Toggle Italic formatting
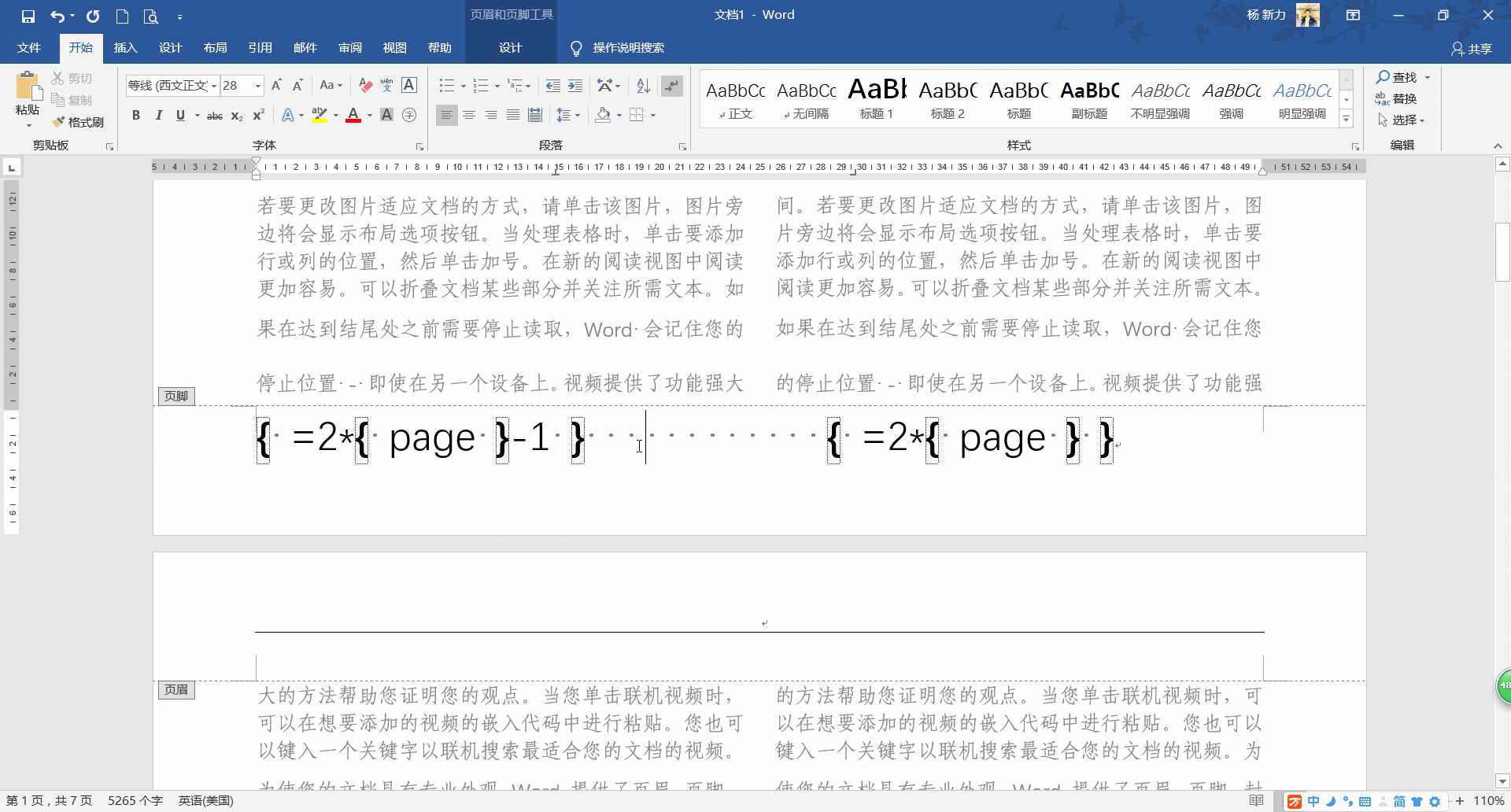The image size is (1511, 812). (158, 116)
